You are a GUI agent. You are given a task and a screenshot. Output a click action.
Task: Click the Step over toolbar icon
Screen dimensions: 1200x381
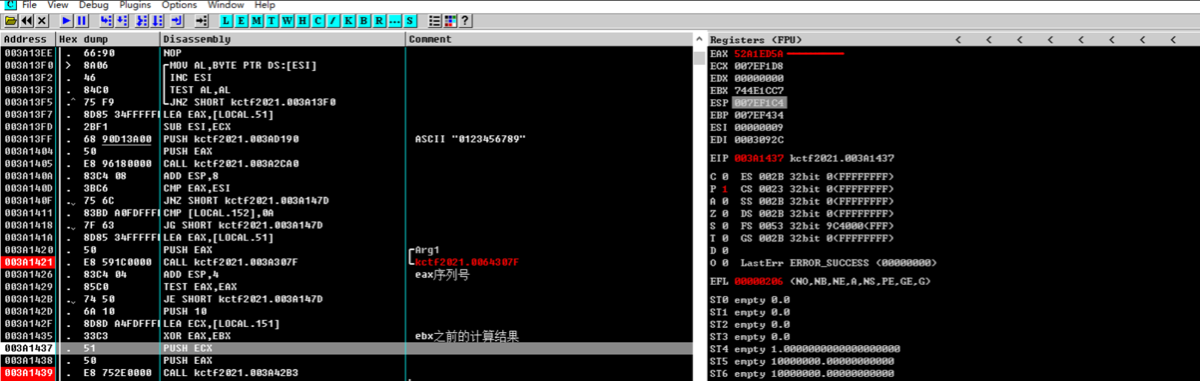(x=122, y=20)
